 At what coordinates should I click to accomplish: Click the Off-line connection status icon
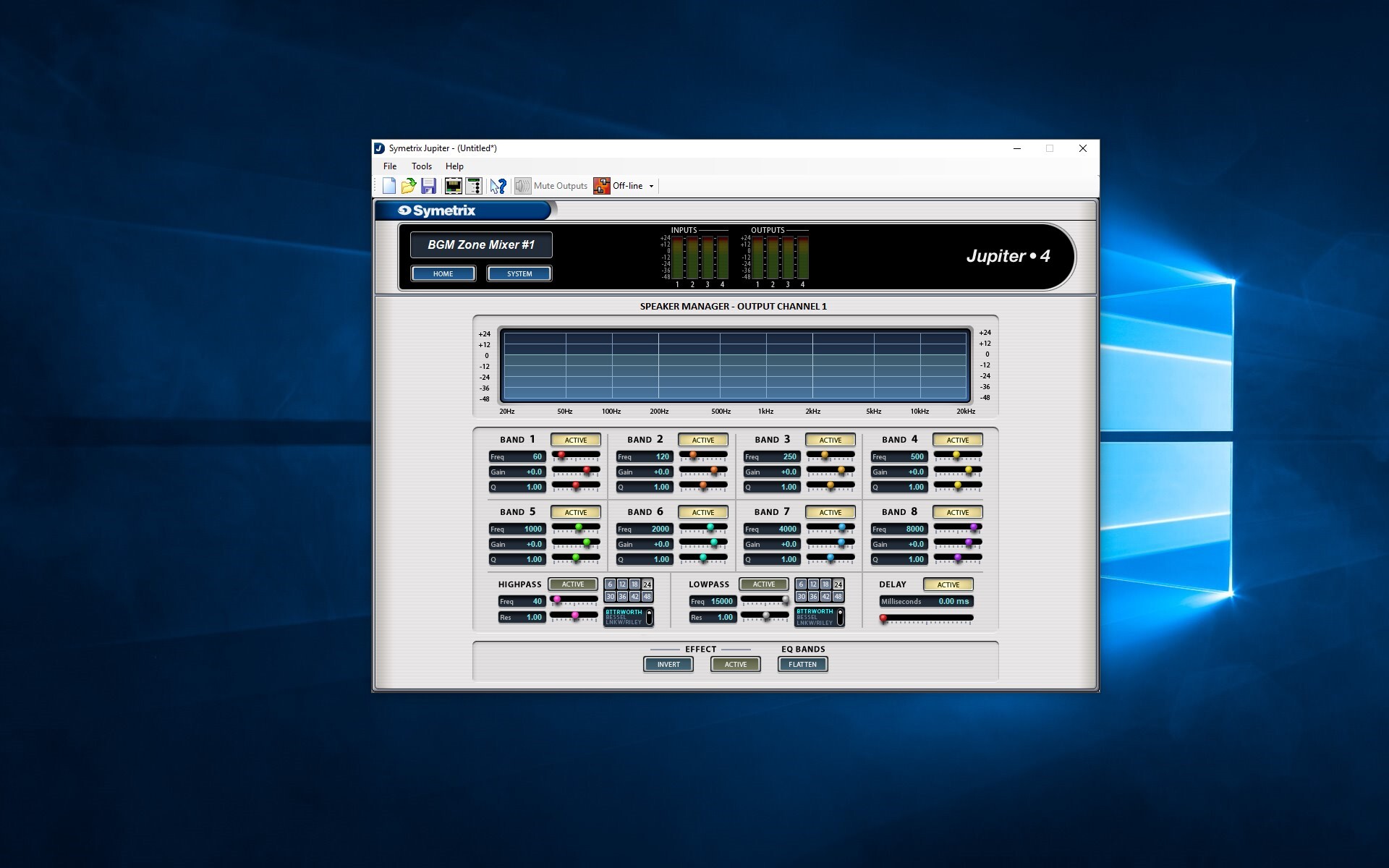(602, 186)
